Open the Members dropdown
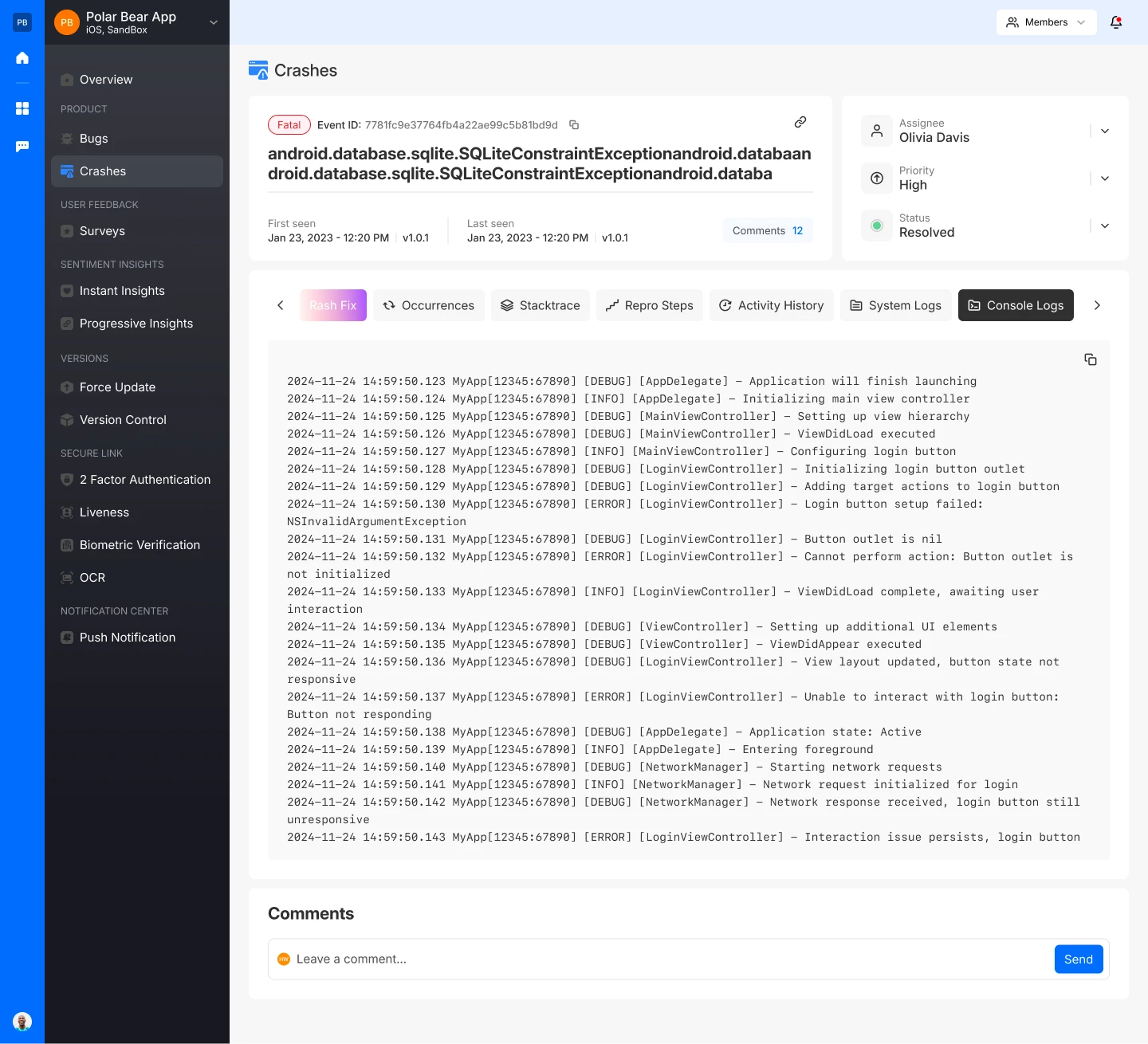 [1046, 22]
